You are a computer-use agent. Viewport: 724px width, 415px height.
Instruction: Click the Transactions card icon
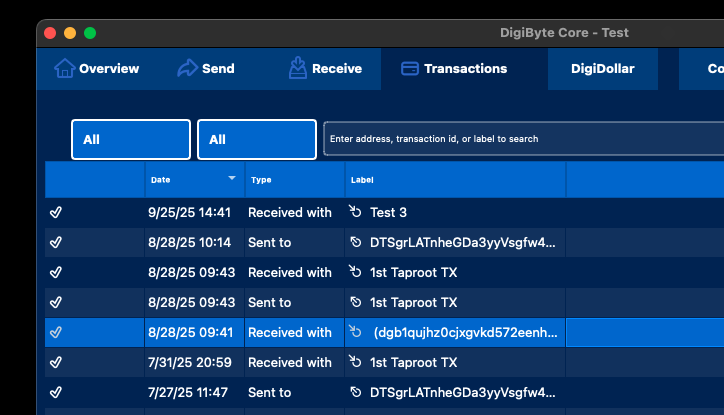click(410, 68)
